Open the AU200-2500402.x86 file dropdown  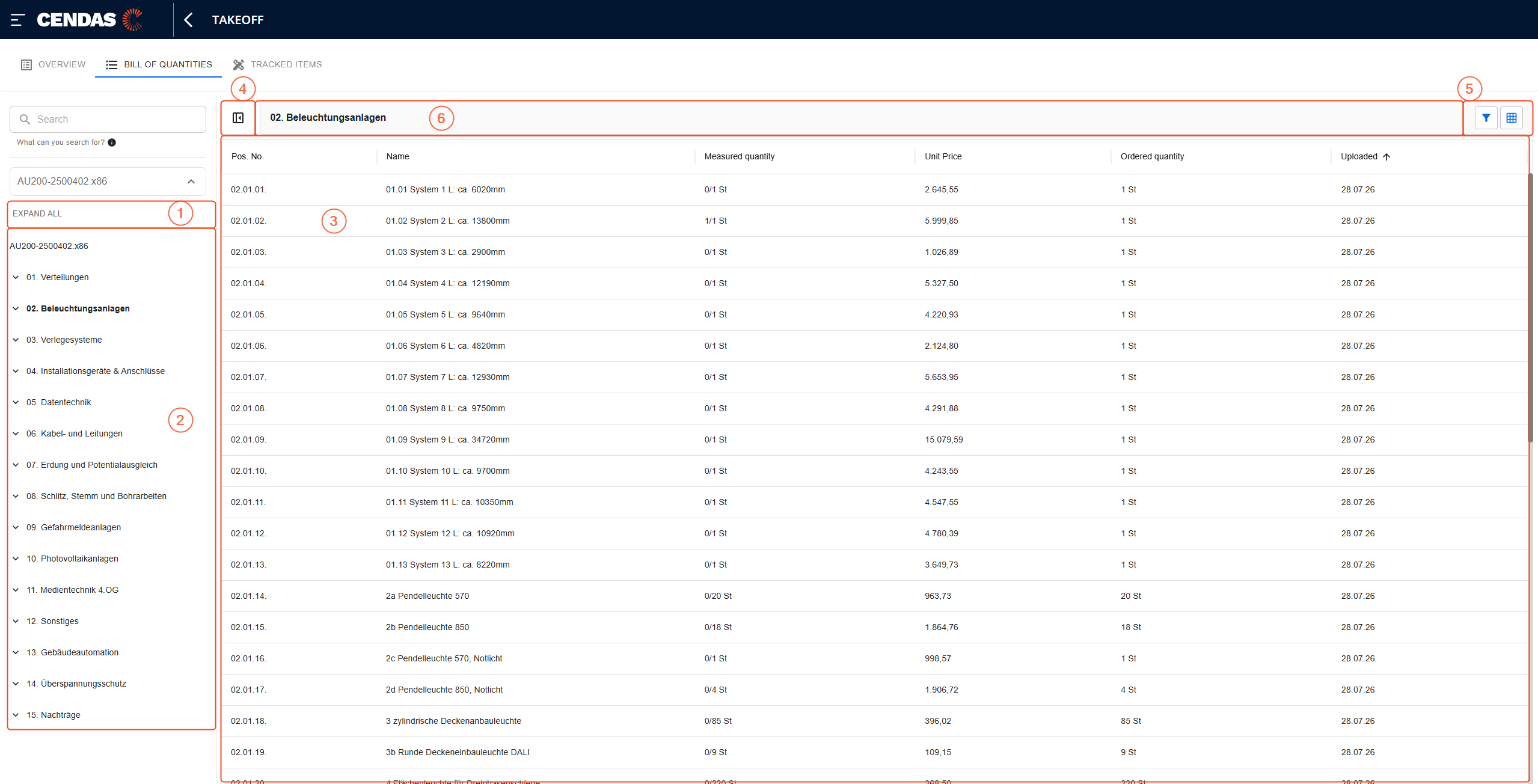pyautogui.click(x=108, y=181)
